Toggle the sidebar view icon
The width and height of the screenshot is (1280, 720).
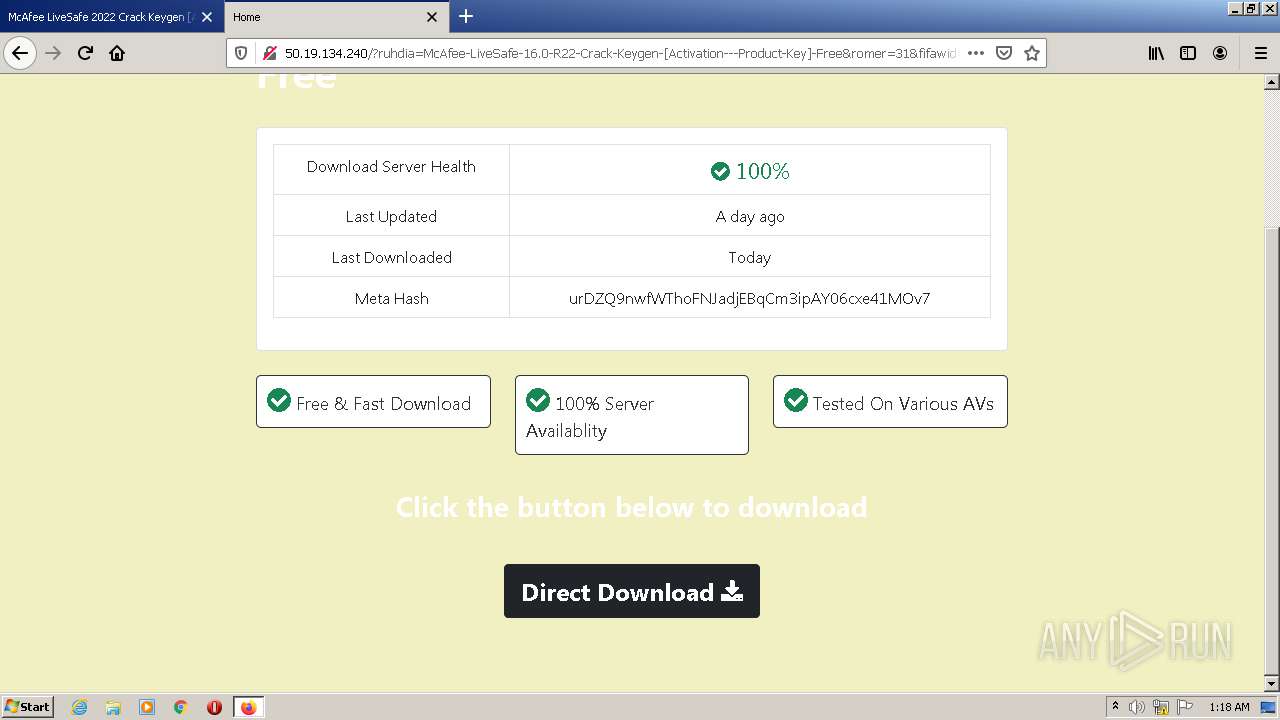click(1188, 53)
